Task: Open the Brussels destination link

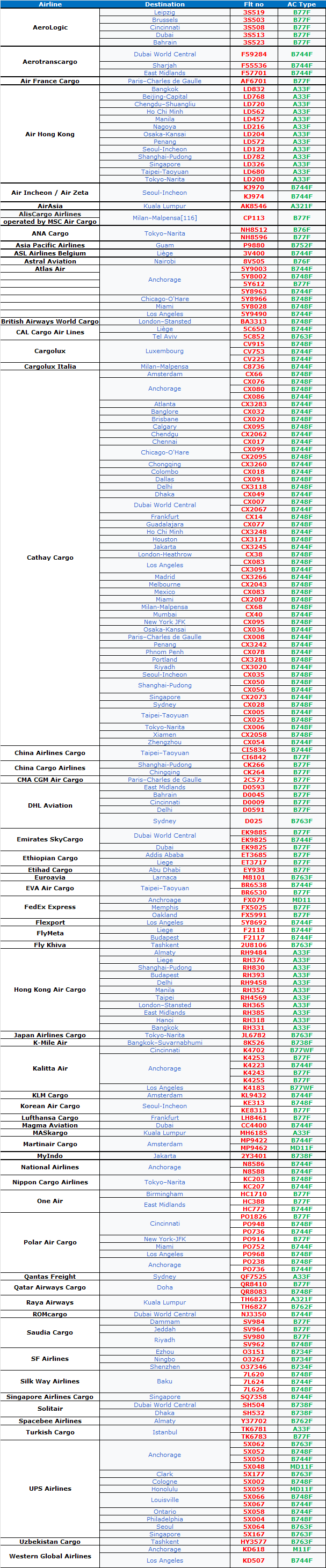Action: [x=164, y=20]
